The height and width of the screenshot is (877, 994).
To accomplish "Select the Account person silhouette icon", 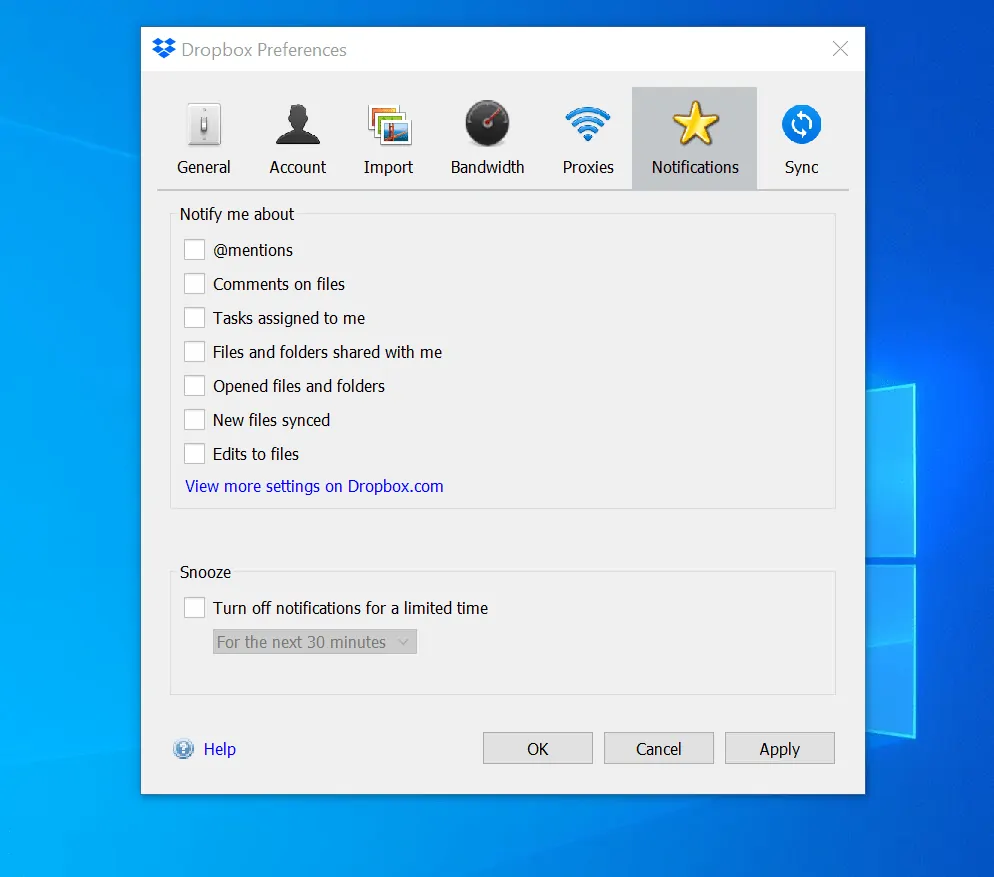I will click(x=297, y=124).
